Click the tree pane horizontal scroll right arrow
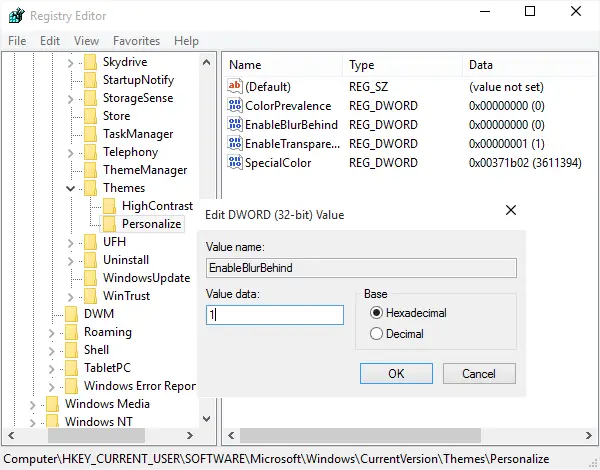The image size is (600, 470). coord(189,436)
